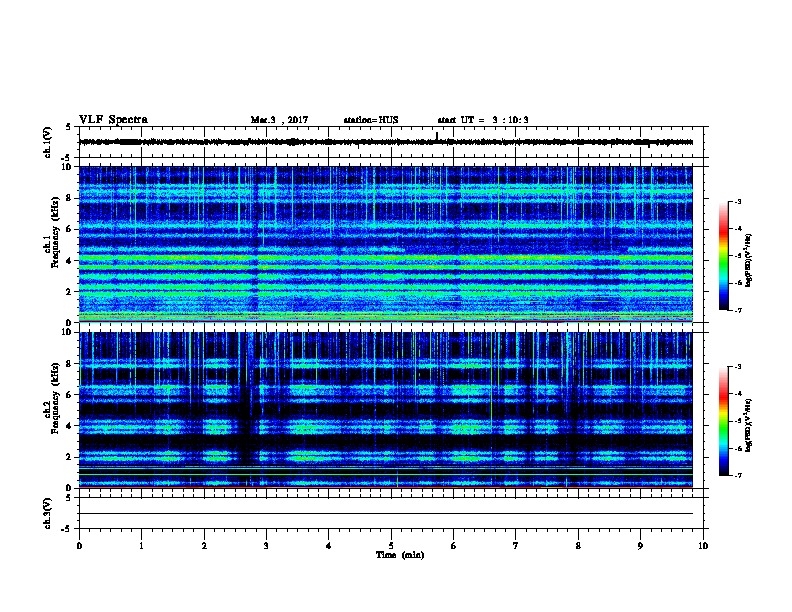
Task: Click the ch.3 "-5" volt tick label
Action: (66, 529)
